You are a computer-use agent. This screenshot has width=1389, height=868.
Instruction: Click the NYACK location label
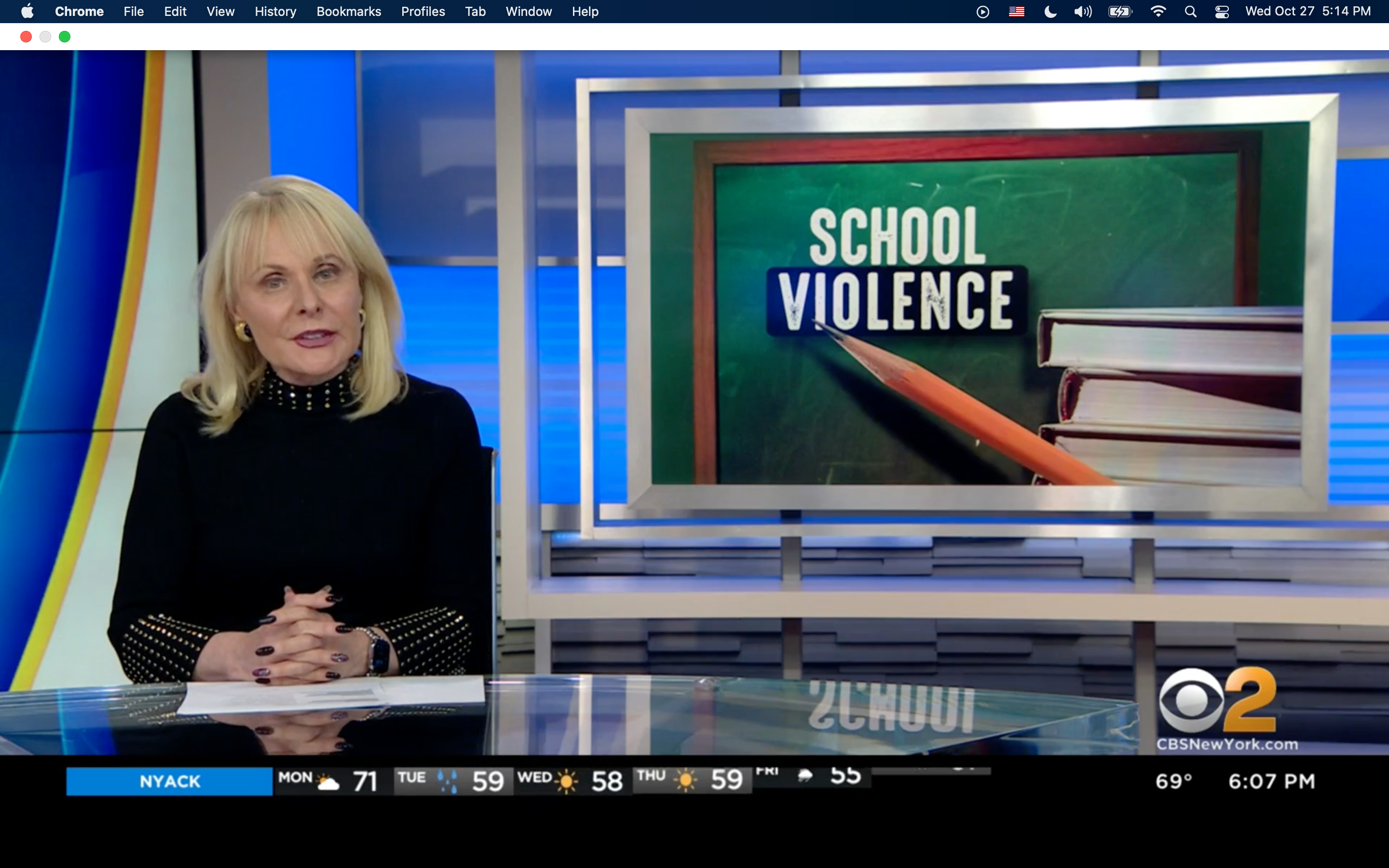coord(170,781)
